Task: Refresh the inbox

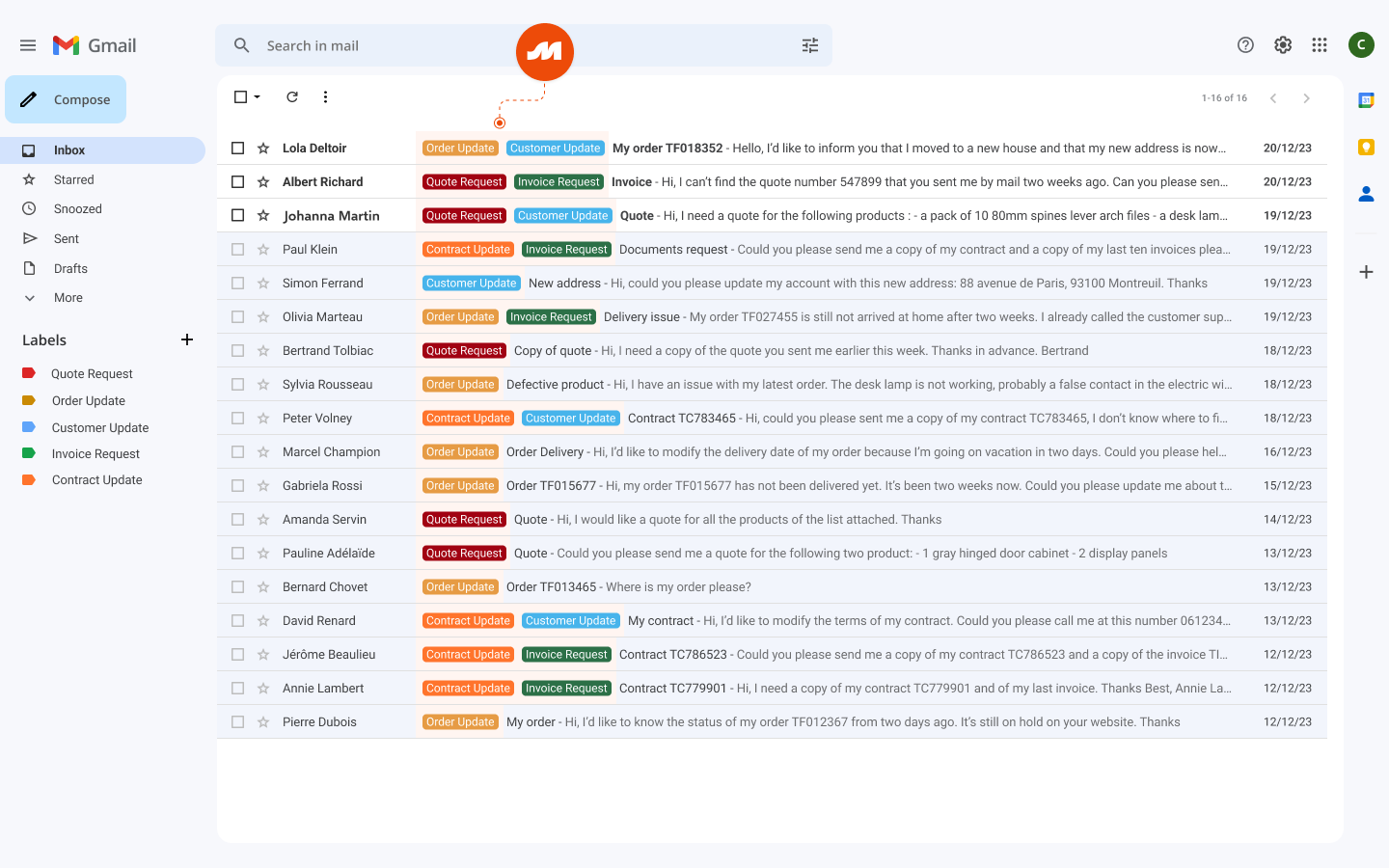Action: (x=292, y=96)
